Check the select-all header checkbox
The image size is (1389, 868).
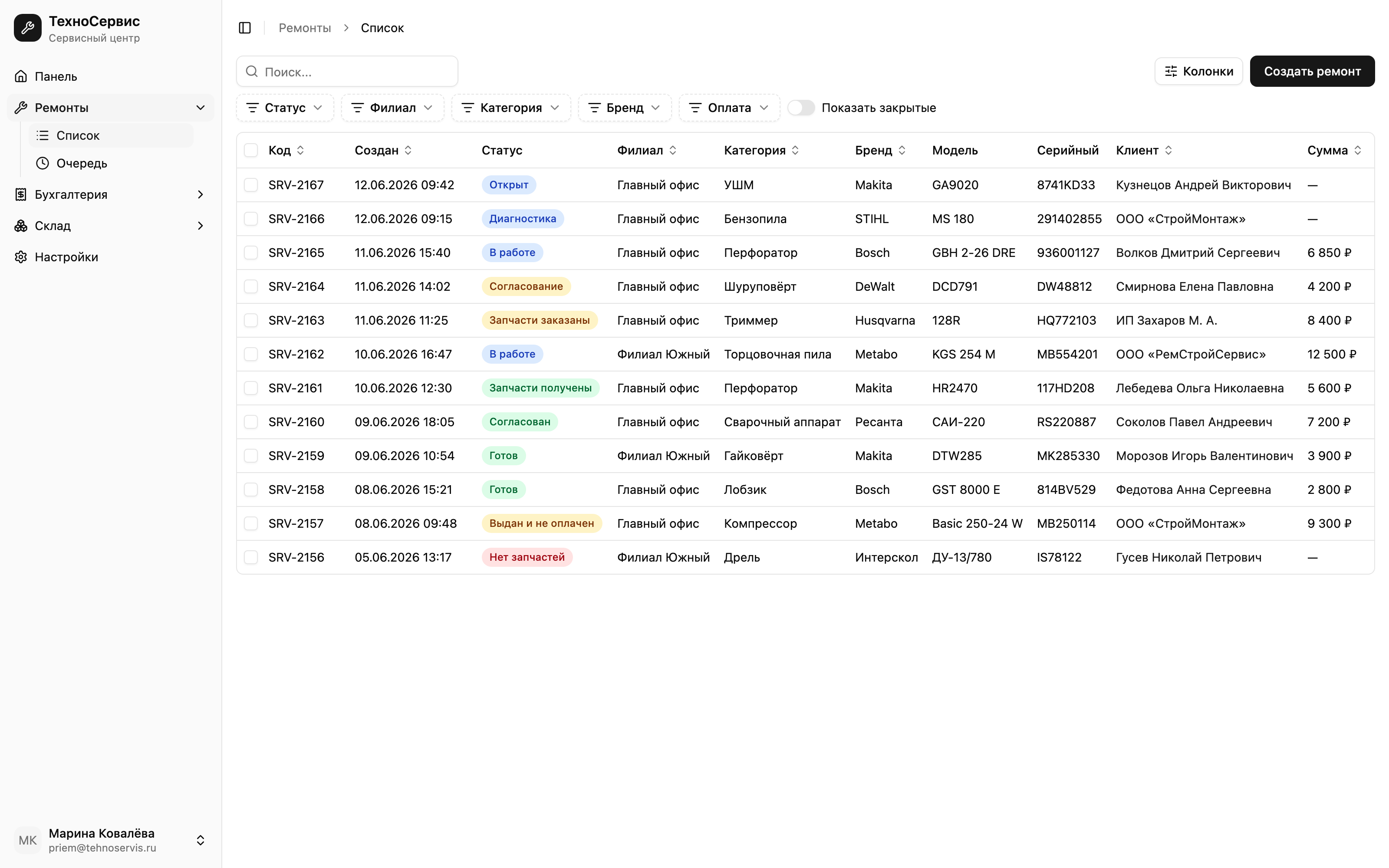point(251,150)
